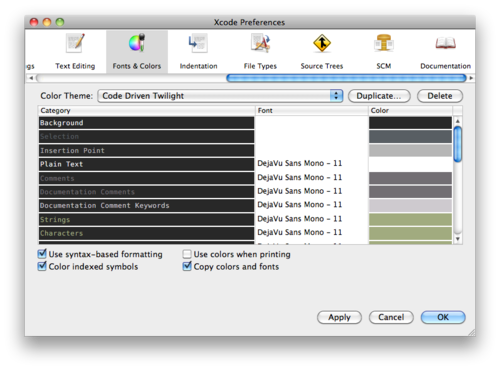Click the Font column header
This screenshot has height=370, width=500.
[312, 110]
